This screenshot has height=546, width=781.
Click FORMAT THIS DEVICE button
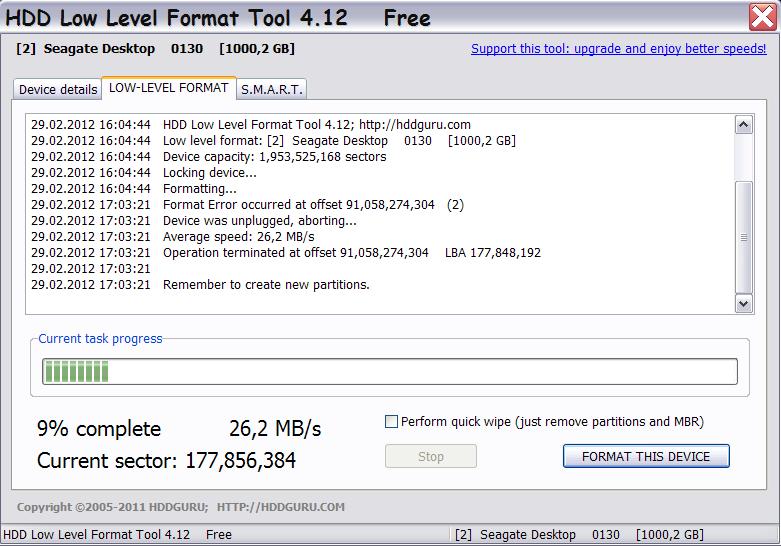click(646, 456)
